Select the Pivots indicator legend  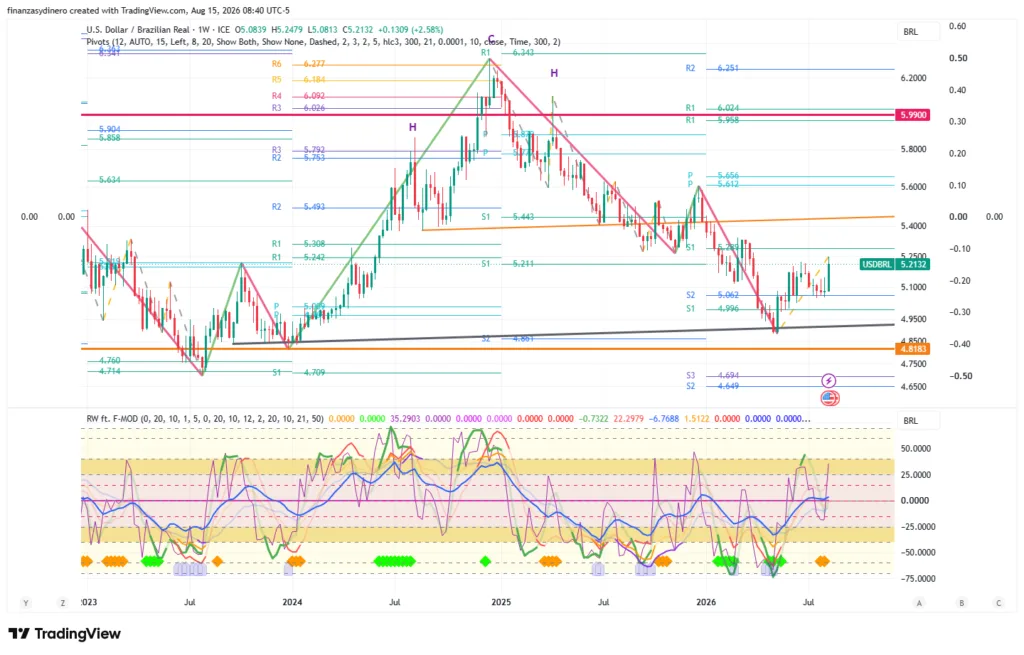click(323, 41)
